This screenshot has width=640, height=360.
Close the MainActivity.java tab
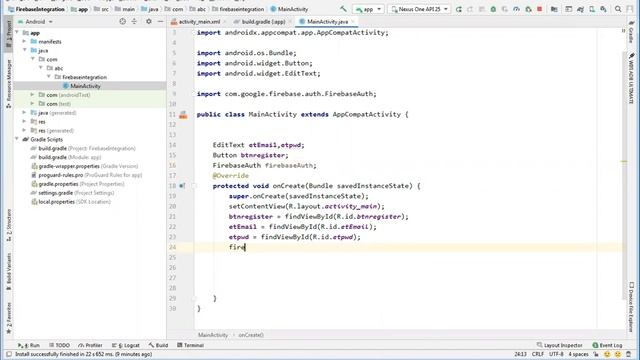pos(353,22)
